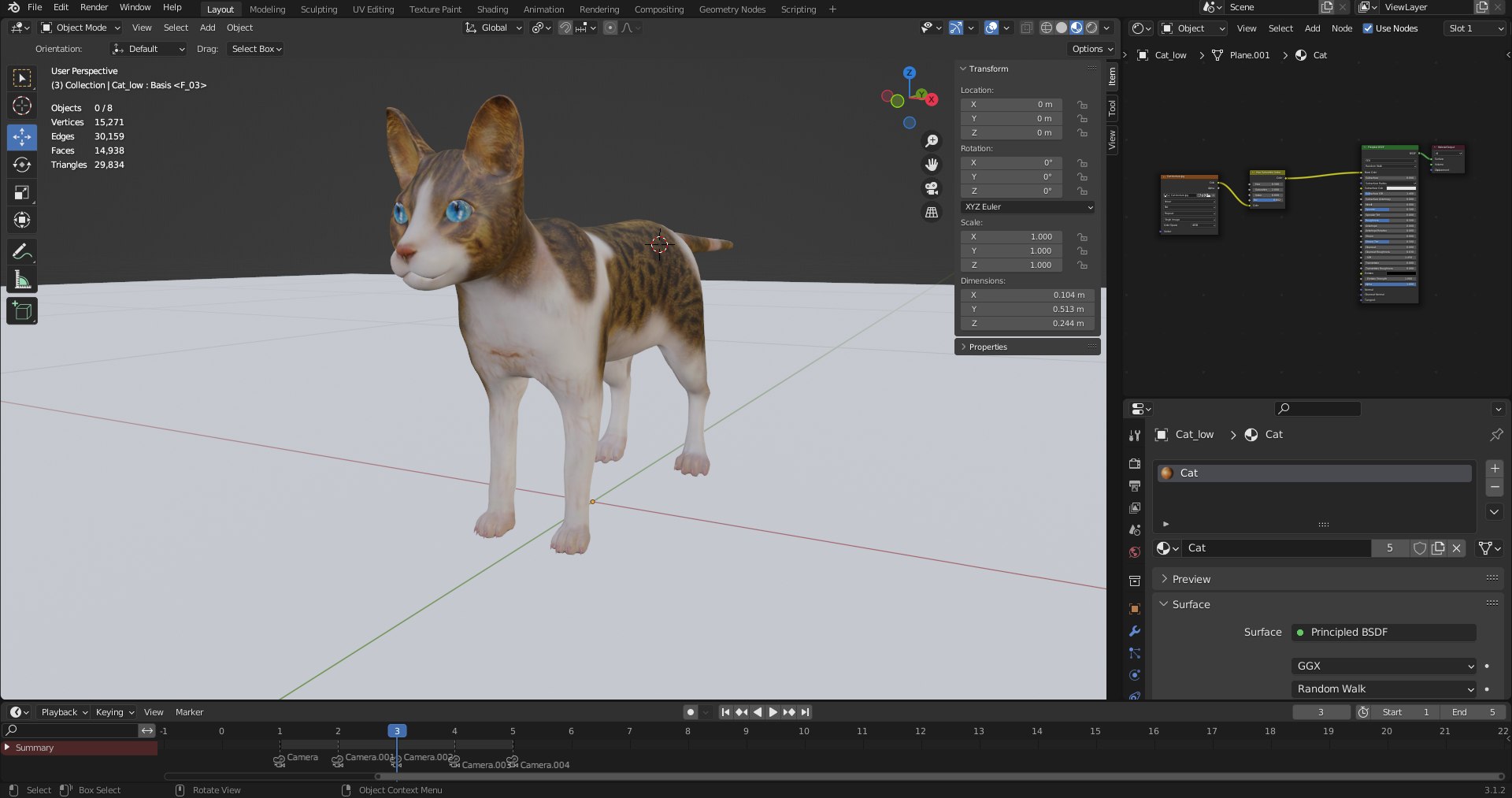Screen dimensions: 1512x798
Task: Click the viewport zoom magnifier icon
Action: (932, 141)
